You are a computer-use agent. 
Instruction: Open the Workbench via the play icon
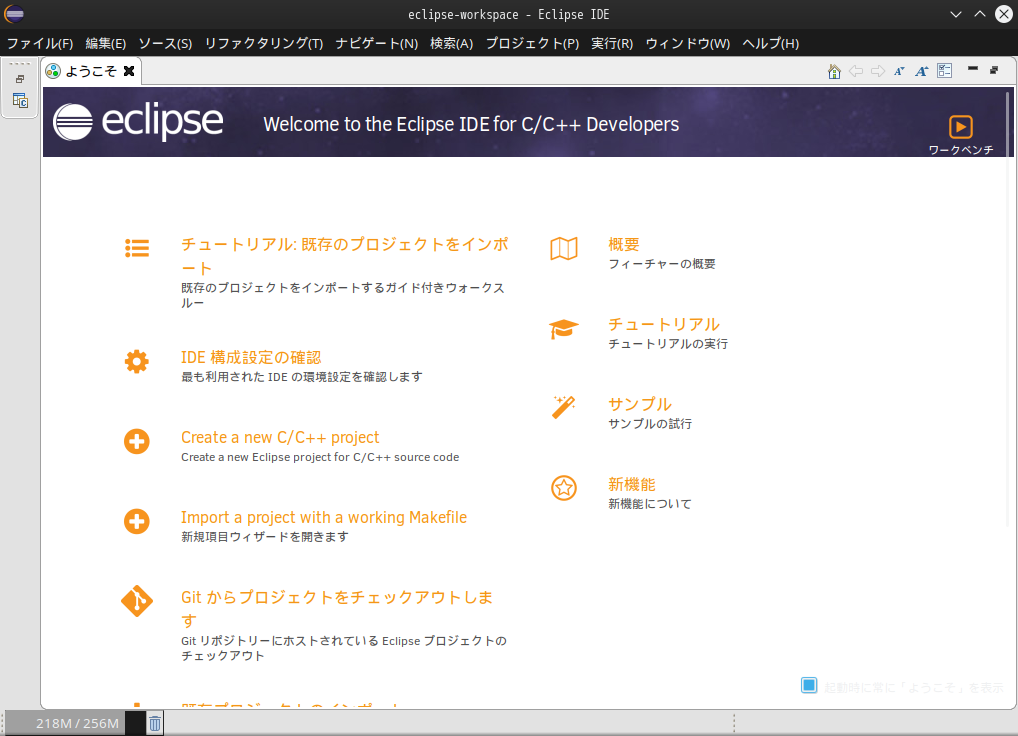click(x=960, y=127)
